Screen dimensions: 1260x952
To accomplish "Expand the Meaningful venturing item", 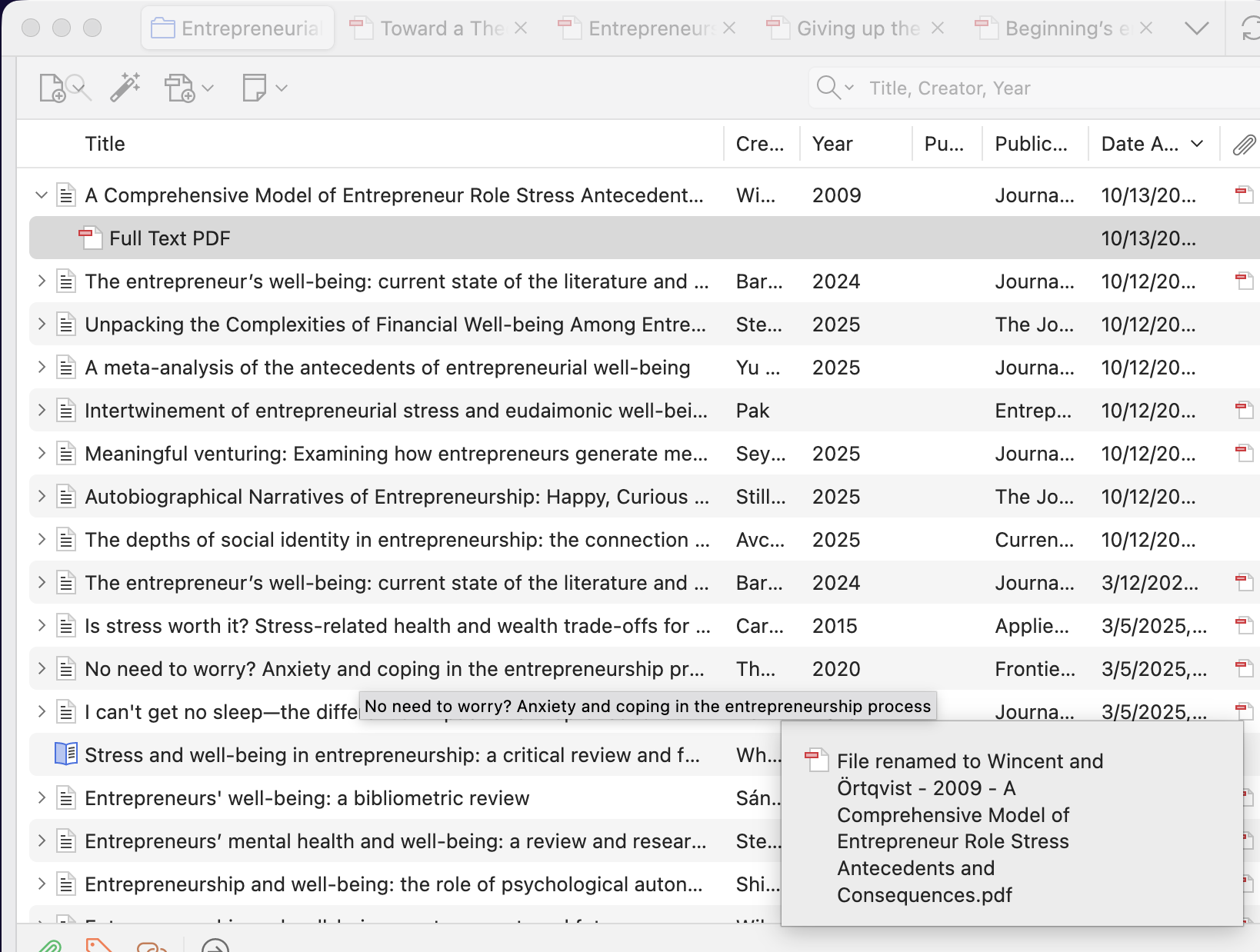I will (x=42, y=454).
